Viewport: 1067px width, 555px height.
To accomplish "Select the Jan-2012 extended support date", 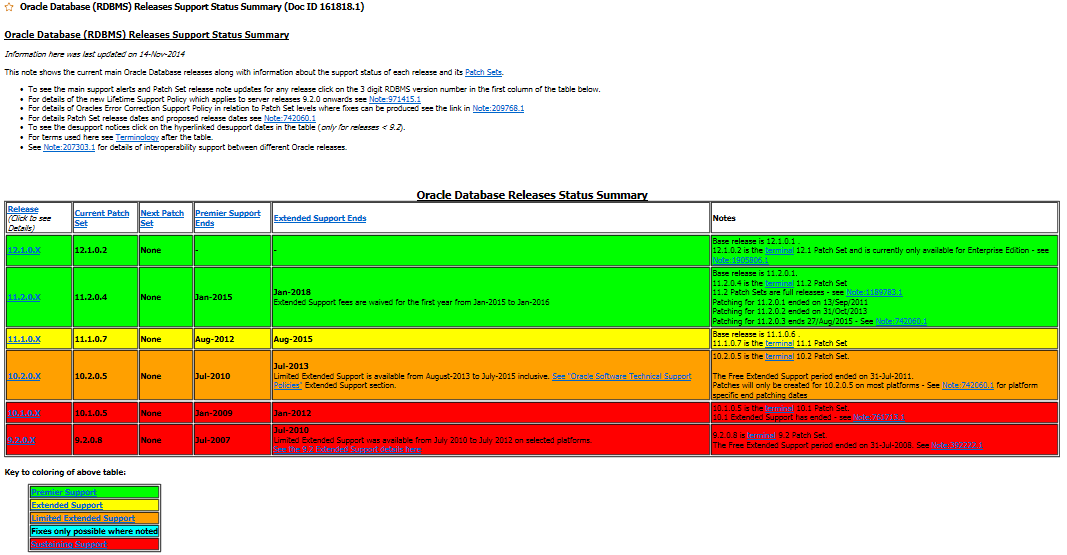I will tap(293, 413).
